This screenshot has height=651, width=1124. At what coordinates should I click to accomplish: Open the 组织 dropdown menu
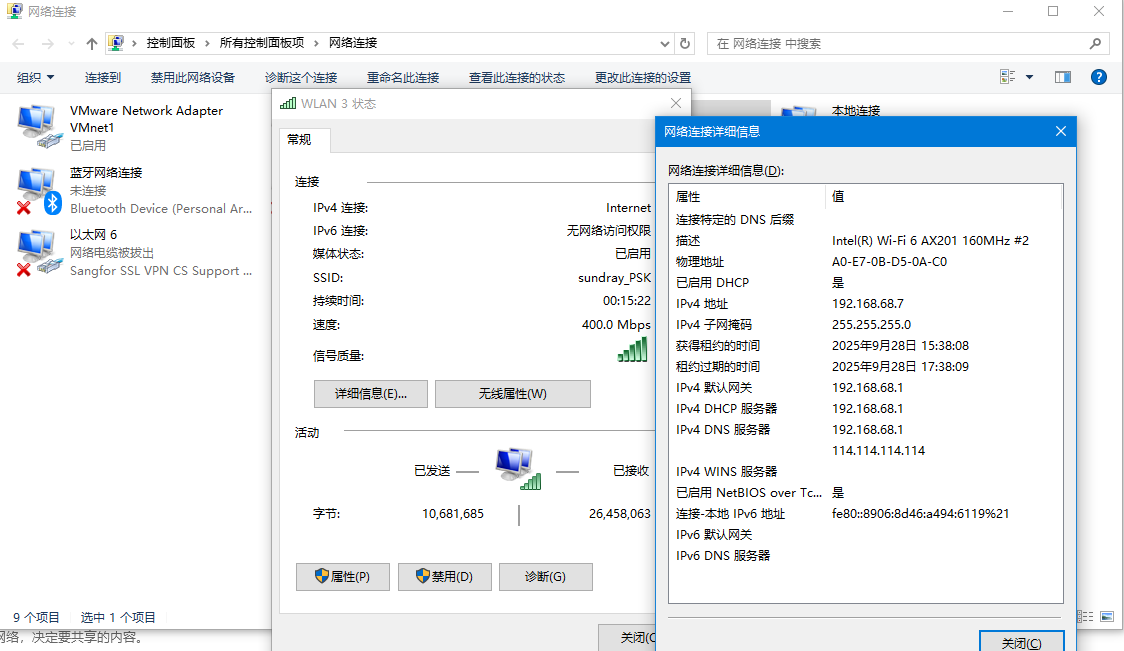36,78
